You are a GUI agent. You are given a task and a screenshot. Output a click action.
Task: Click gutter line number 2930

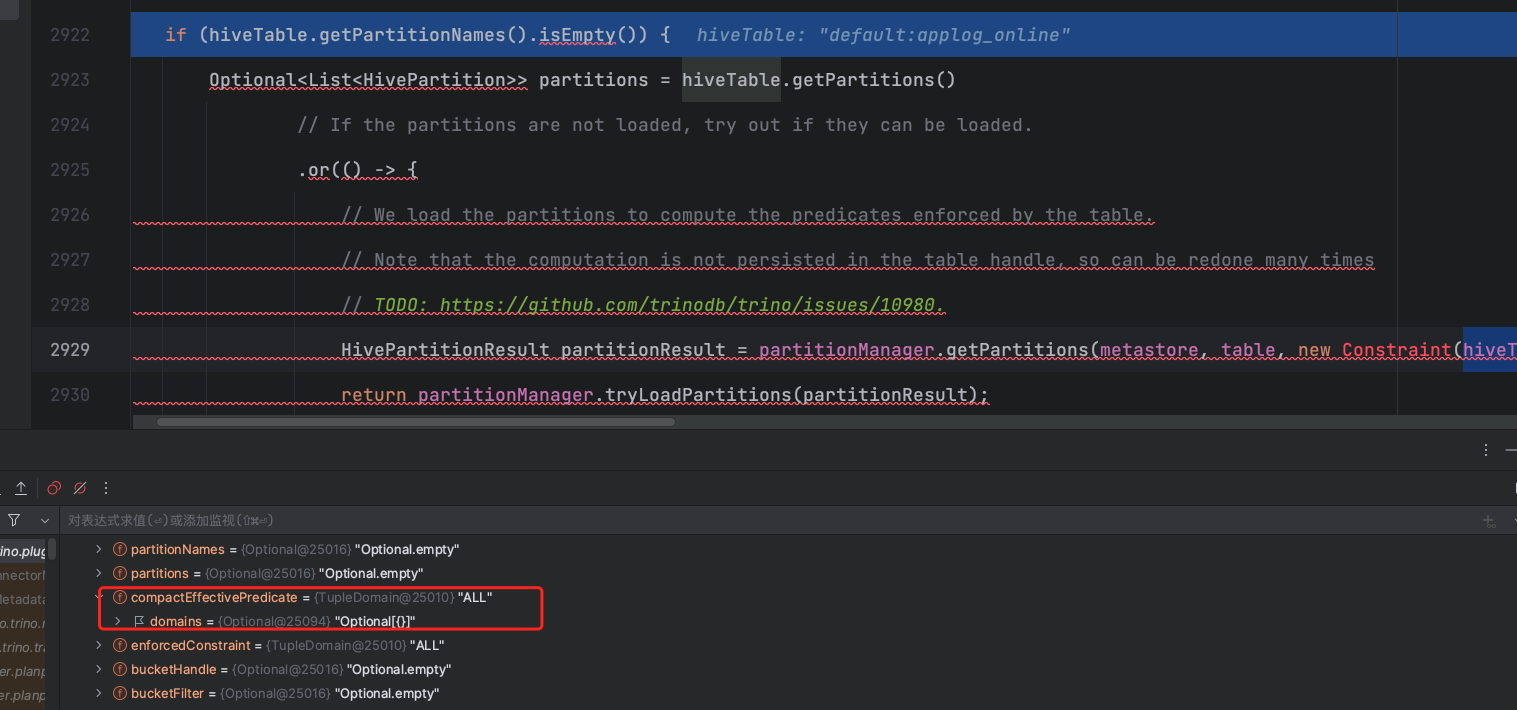point(70,394)
